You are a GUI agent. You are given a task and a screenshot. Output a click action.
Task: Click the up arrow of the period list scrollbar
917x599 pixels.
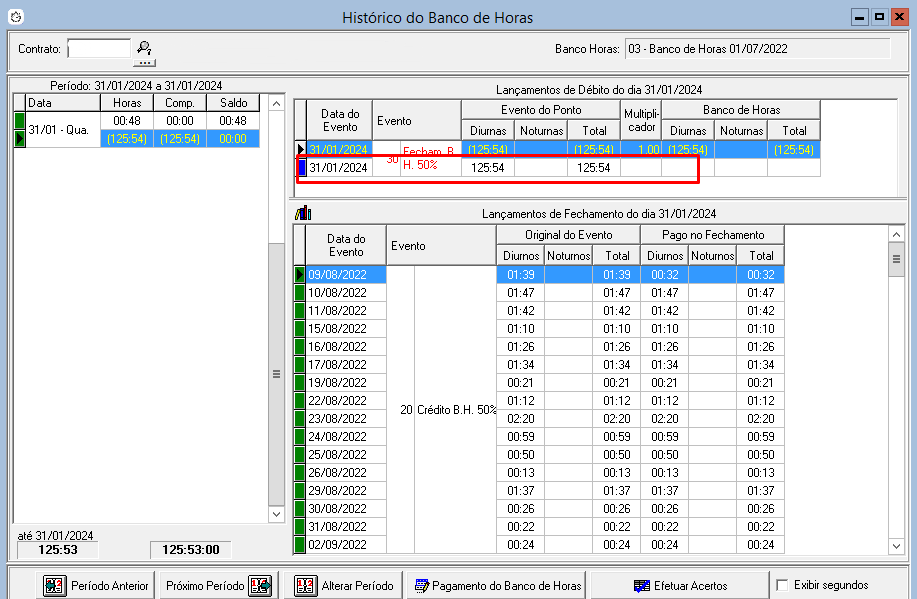(x=277, y=104)
